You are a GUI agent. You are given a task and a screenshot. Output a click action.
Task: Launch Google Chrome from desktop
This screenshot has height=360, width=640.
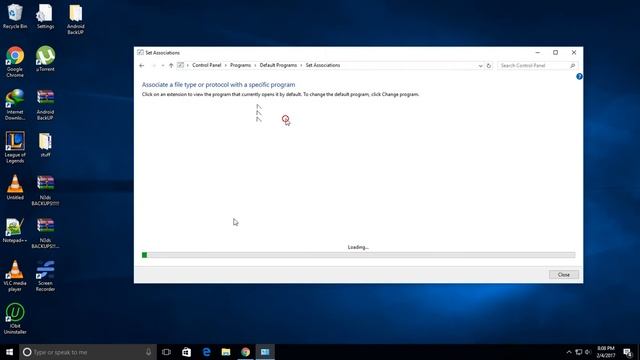(x=15, y=62)
